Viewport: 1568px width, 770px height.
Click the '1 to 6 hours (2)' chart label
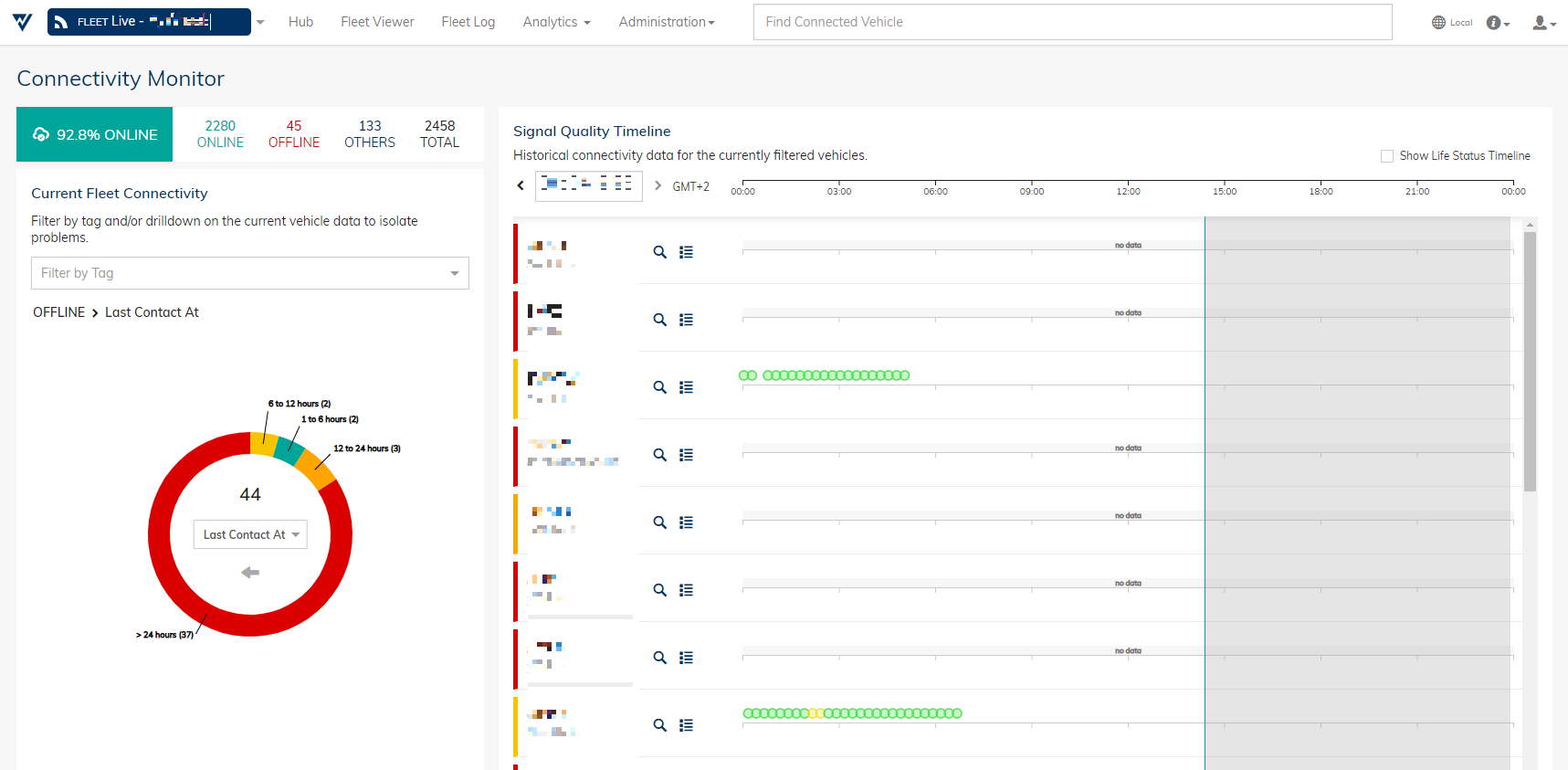point(330,419)
